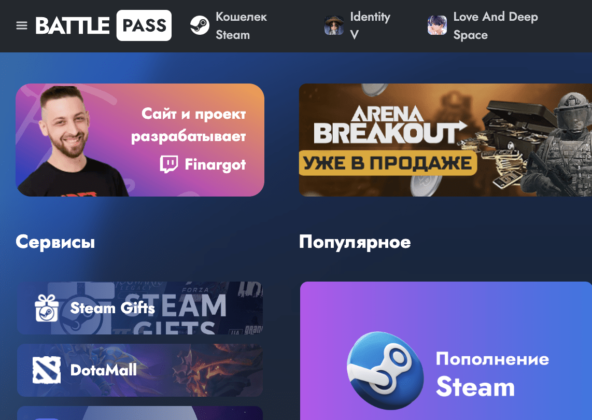This screenshot has width=592, height=420.
Task: Open the partially visible third service card
Action: point(140,413)
